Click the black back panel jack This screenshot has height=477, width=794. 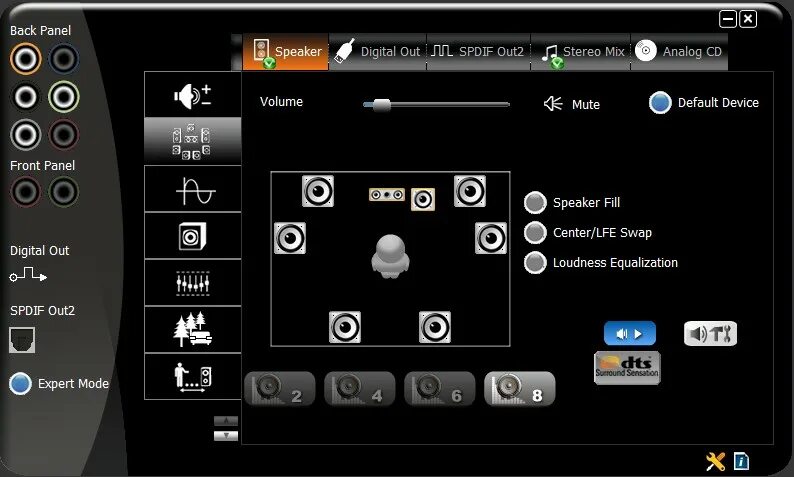coord(25,97)
